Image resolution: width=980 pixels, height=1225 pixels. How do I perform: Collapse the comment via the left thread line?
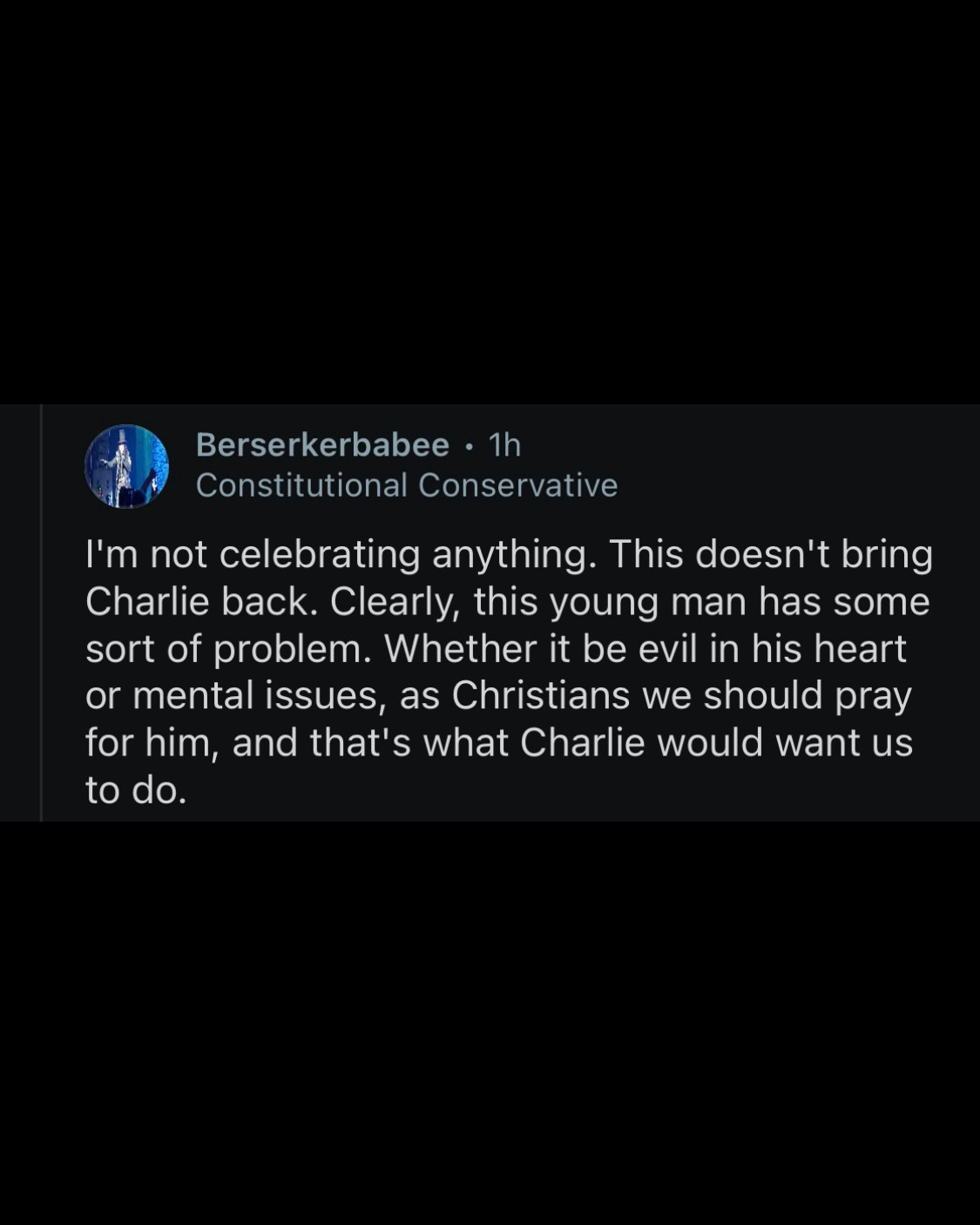click(x=41, y=612)
